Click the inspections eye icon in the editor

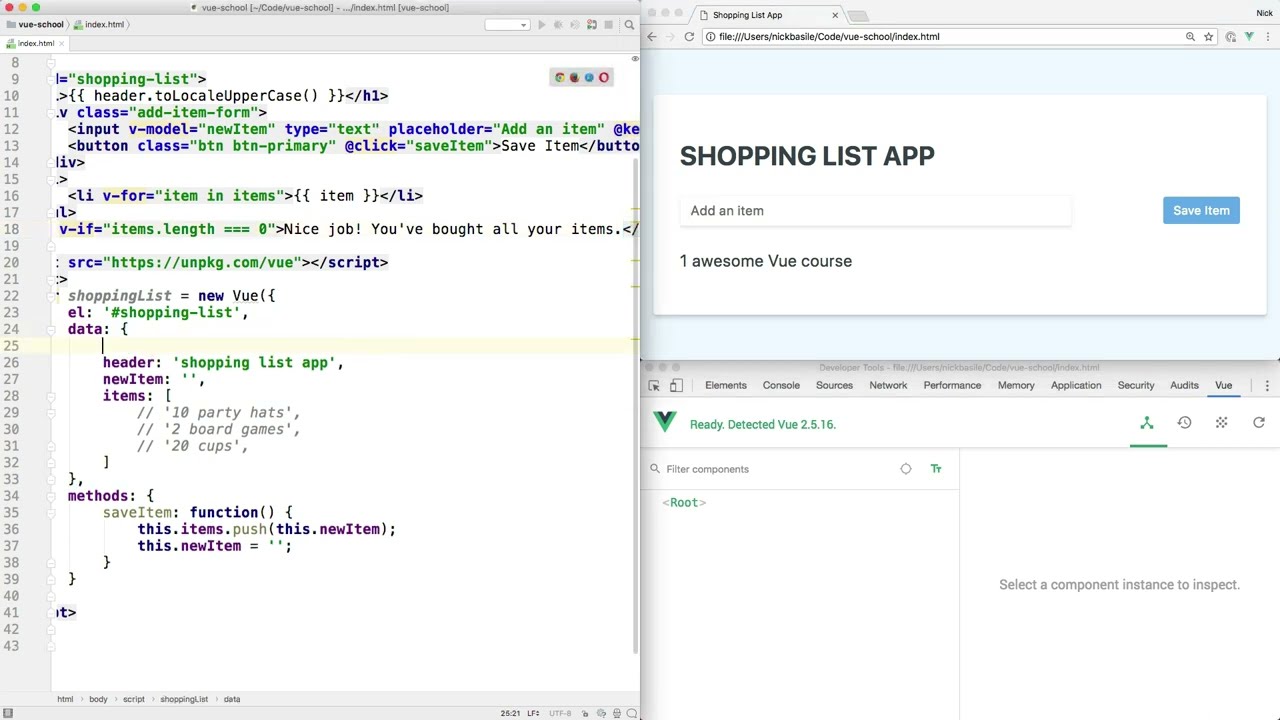point(634,59)
